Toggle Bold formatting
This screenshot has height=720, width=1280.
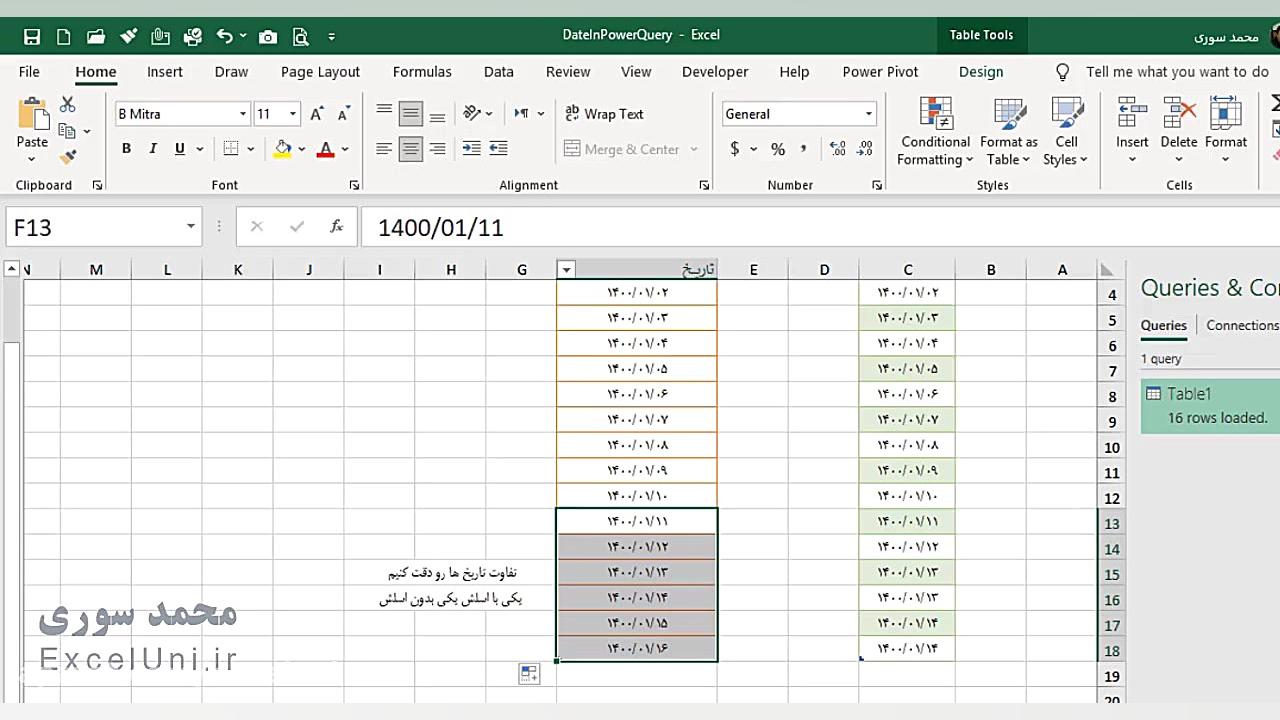click(126, 149)
